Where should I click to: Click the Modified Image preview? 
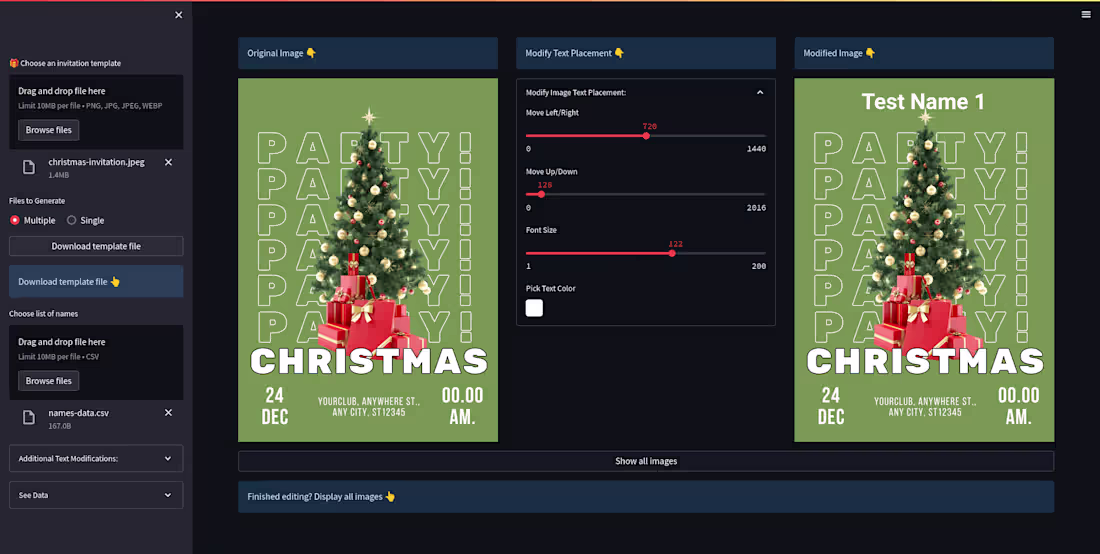pyautogui.click(x=924, y=260)
